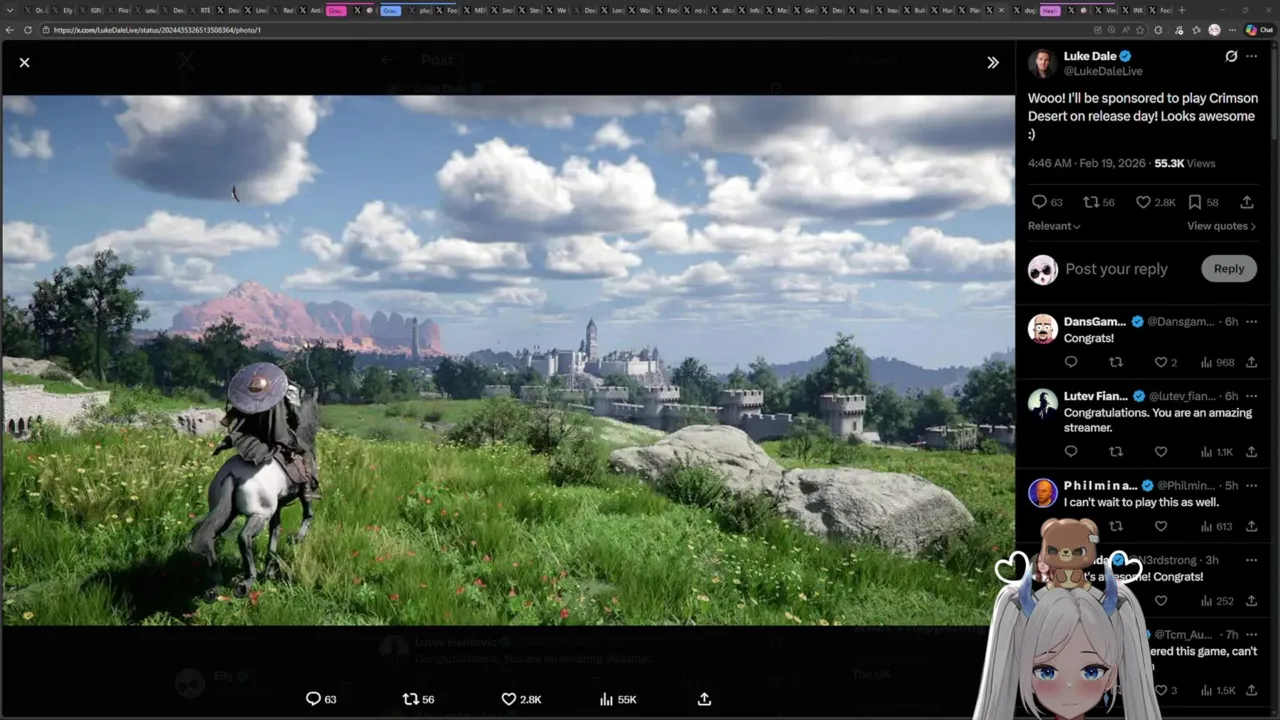Switch to the blue highlighted Grok tab
The width and height of the screenshot is (1280, 720).
point(390,10)
